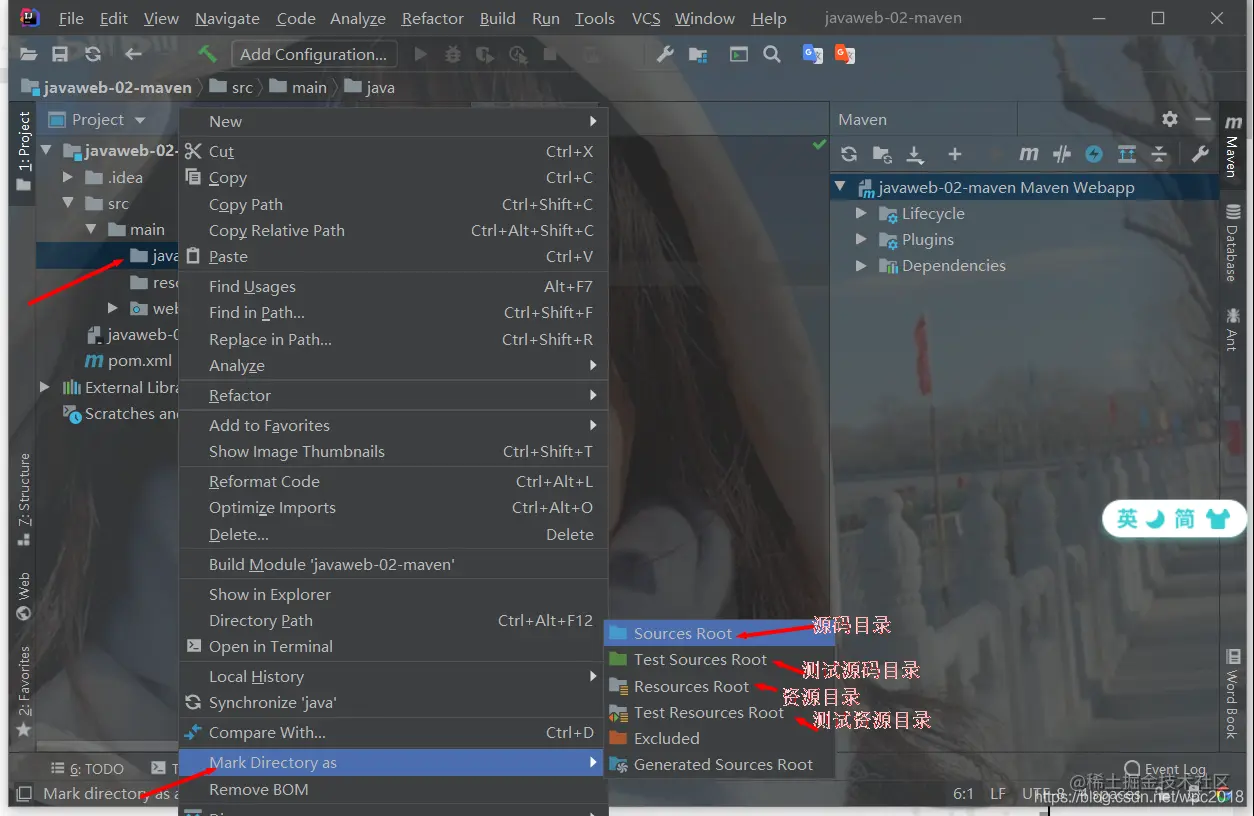Open Add Configuration dropdown

coord(313,55)
